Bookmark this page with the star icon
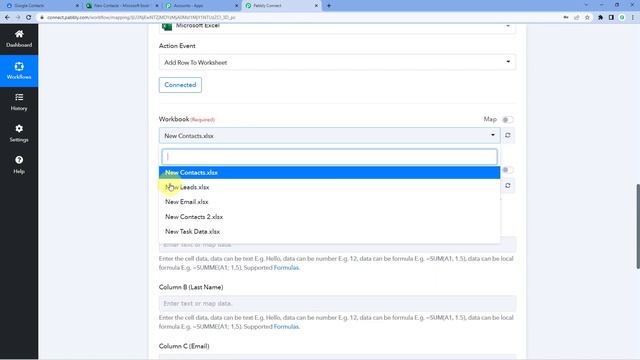Screen dimensions: 640x360 pyautogui.click(x=587, y=18)
